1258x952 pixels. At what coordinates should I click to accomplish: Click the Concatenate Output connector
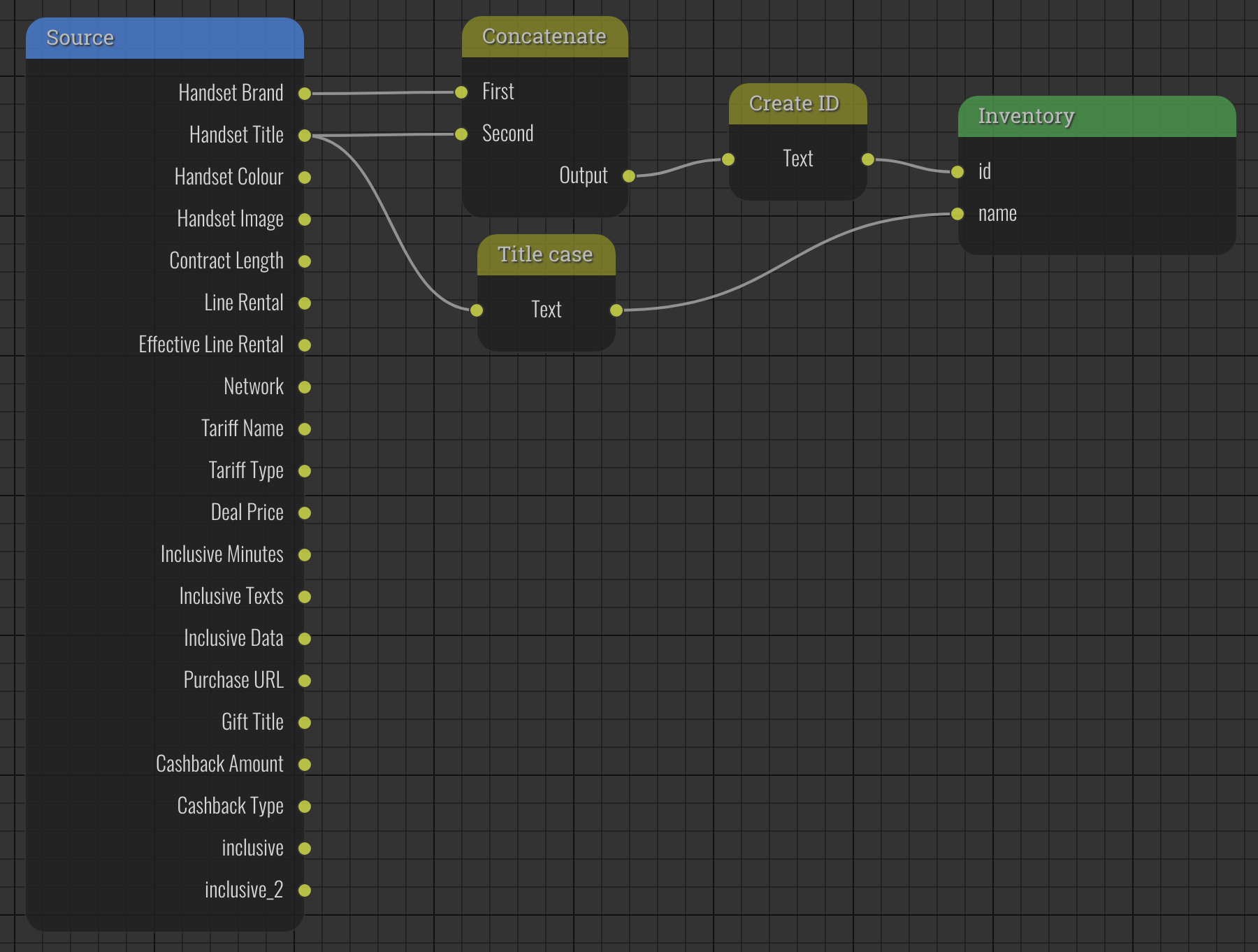coord(629,176)
